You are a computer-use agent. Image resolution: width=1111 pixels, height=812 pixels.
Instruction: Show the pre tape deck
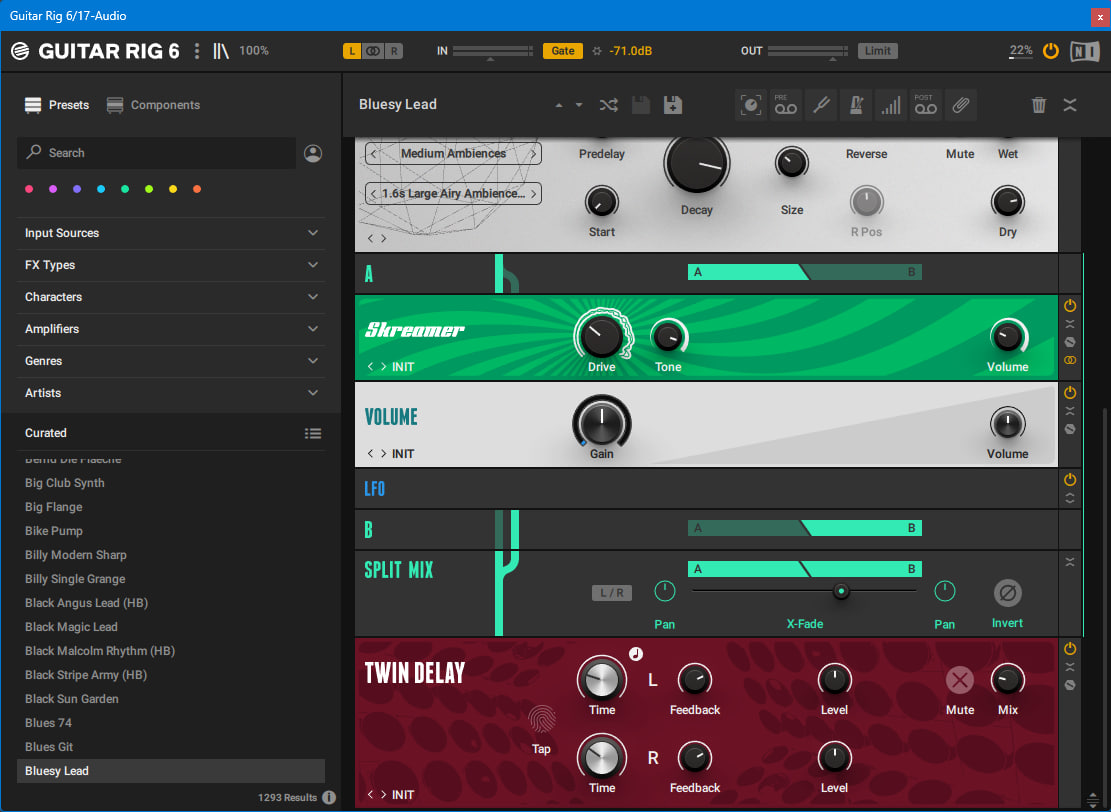[x=785, y=106]
